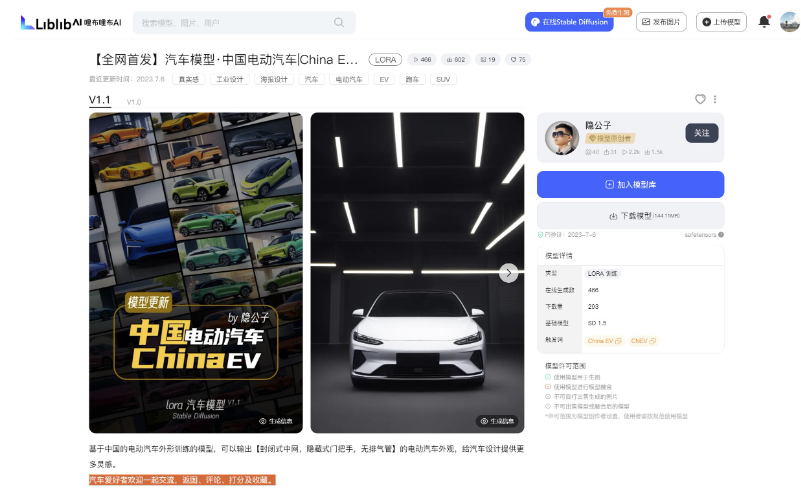This screenshot has width=801, height=490.
Task: Select the 电动汽车 tag
Action: pos(349,79)
